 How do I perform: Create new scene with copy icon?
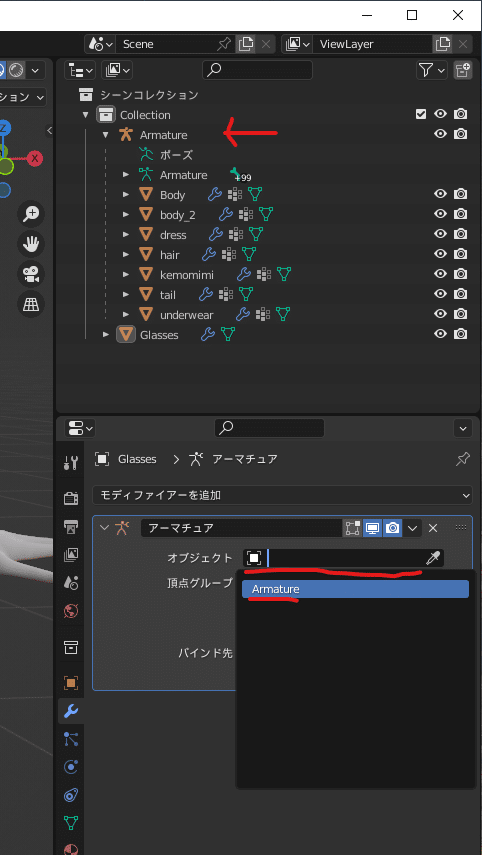(246, 44)
